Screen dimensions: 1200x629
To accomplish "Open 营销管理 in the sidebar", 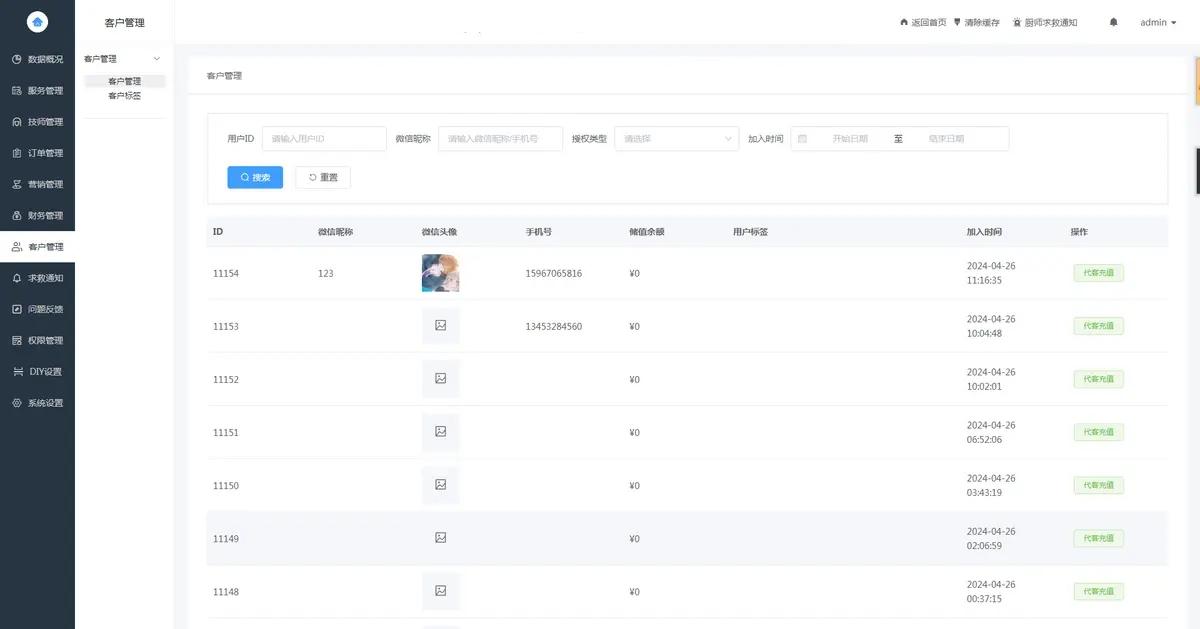I will 37,184.
